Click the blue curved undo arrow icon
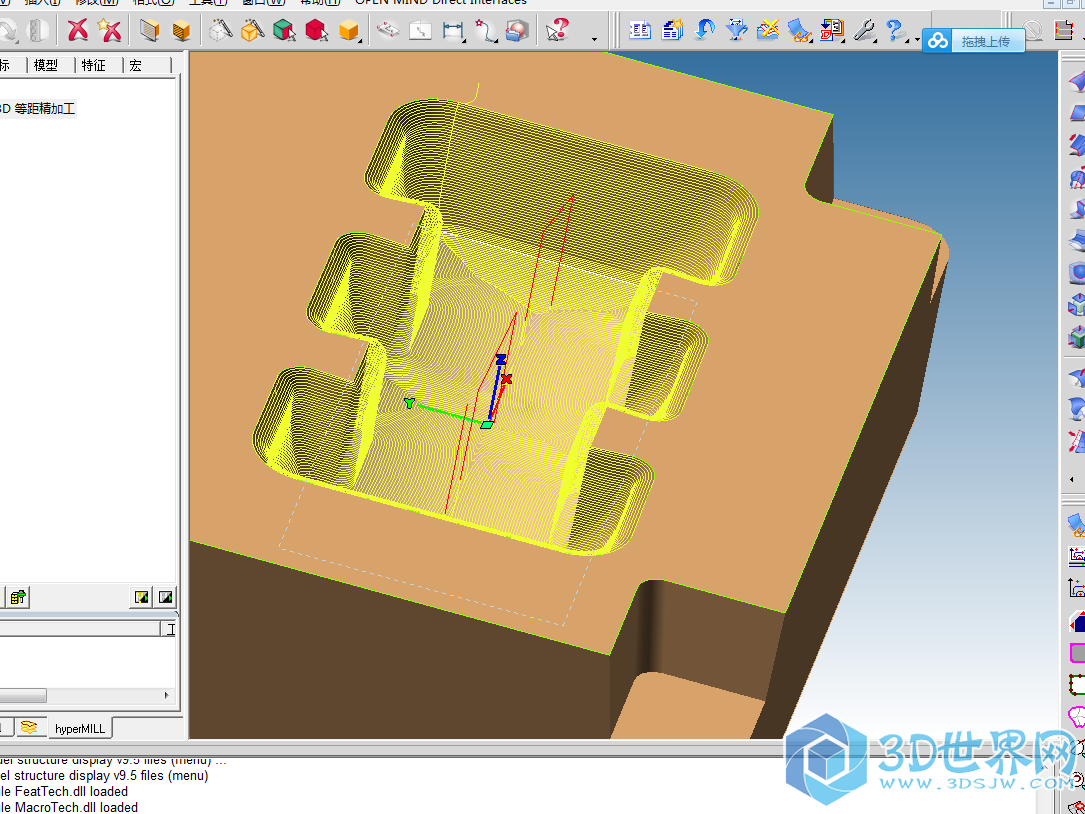 tap(704, 30)
